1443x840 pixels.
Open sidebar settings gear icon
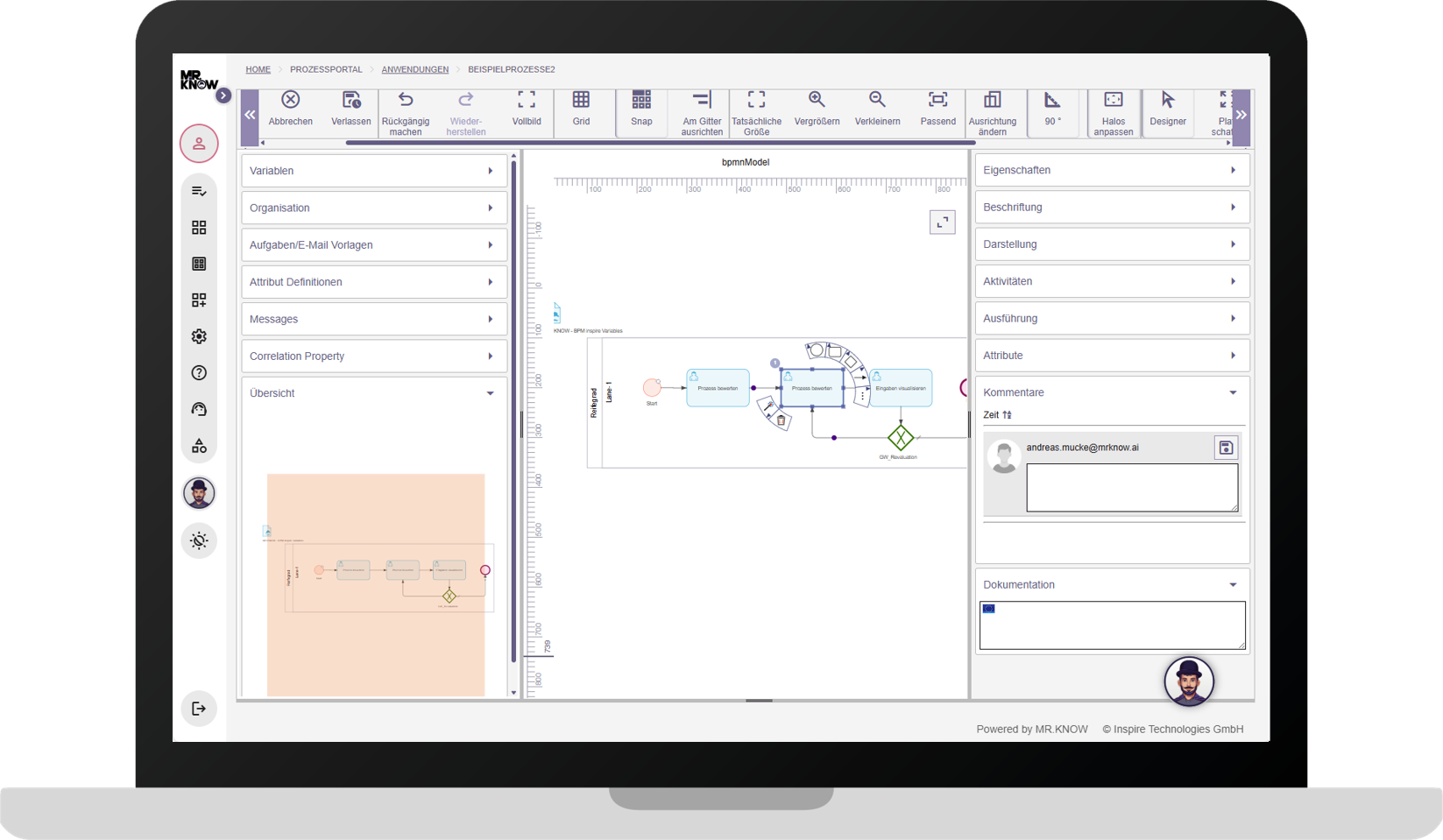click(199, 336)
